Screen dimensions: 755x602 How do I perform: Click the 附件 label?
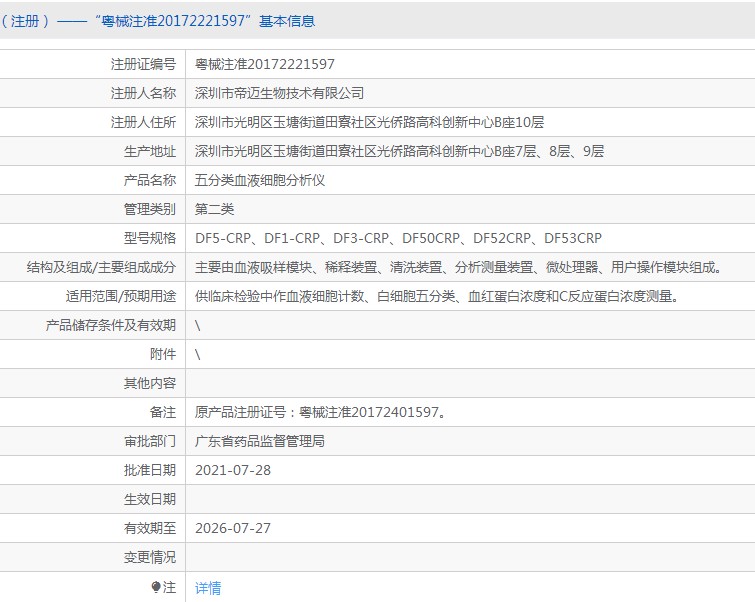[x=163, y=354]
